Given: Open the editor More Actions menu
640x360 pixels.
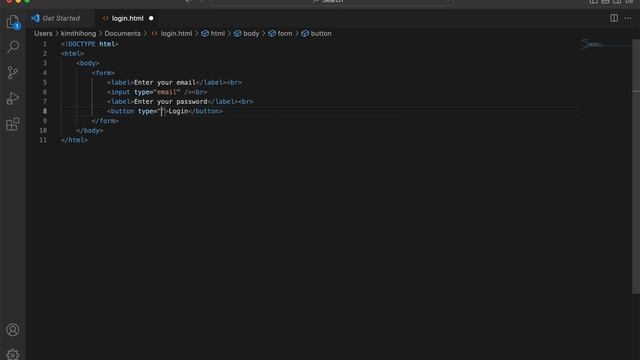Looking at the screenshot, I should pos(628,18).
